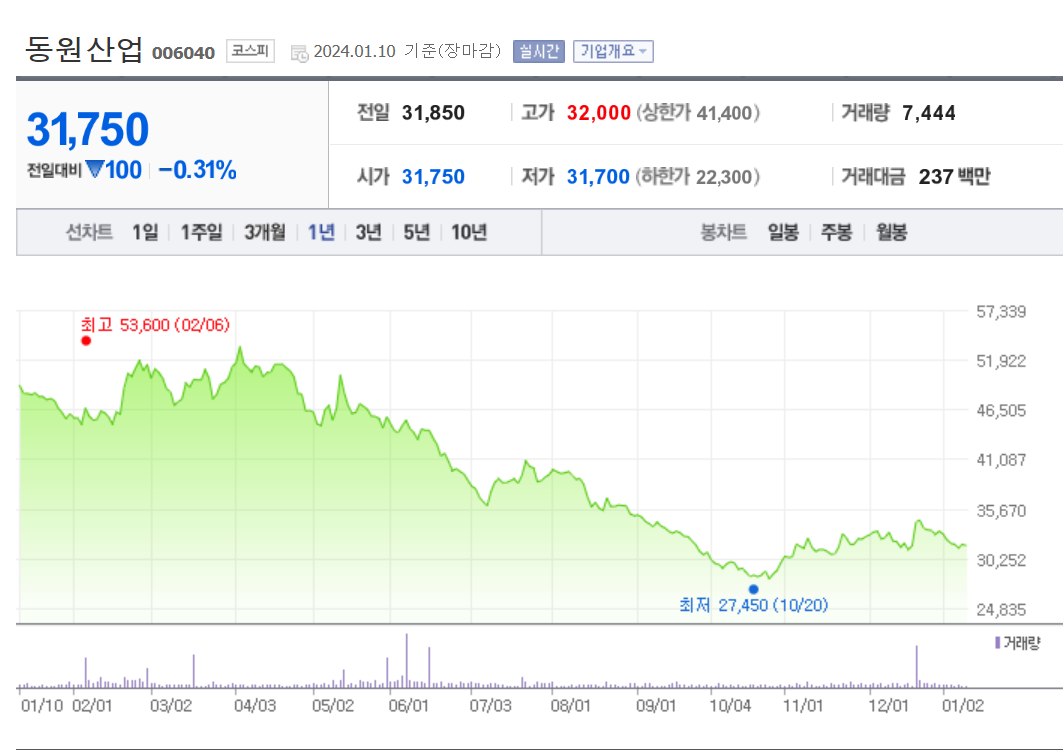Click the -0.31% change rate

(197, 170)
